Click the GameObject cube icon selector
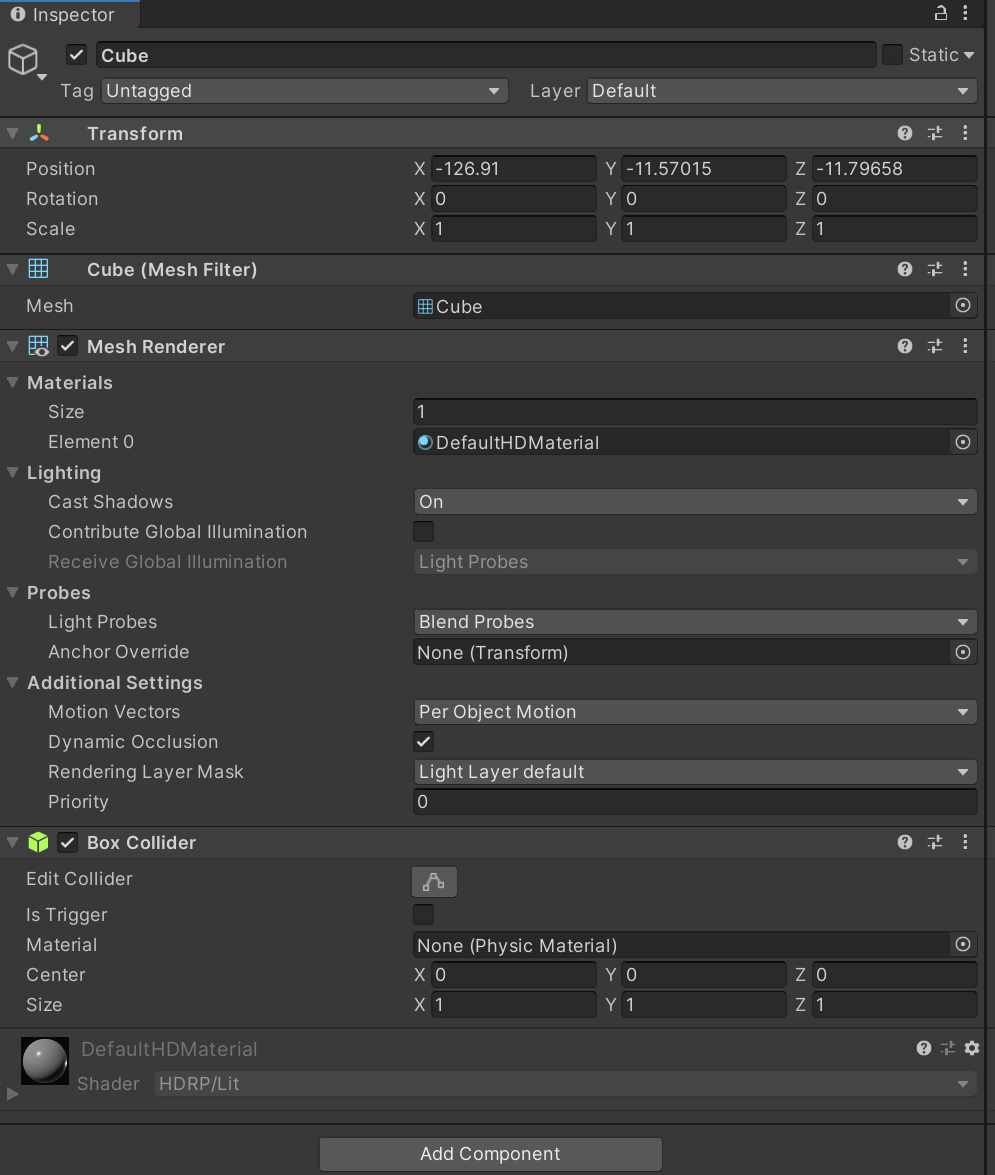This screenshot has height=1175, width=995. point(25,61)
